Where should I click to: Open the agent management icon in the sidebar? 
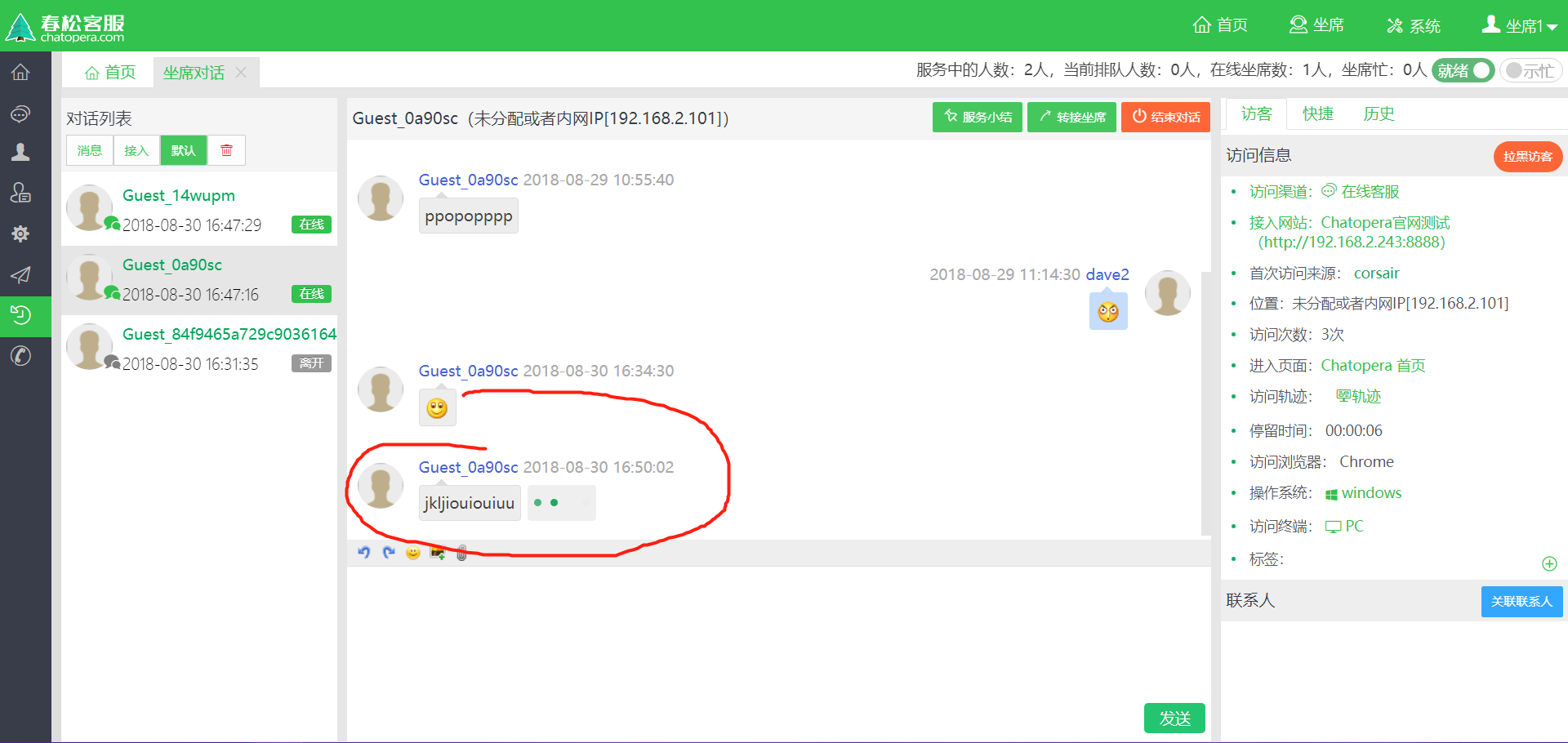coord(20,193)
